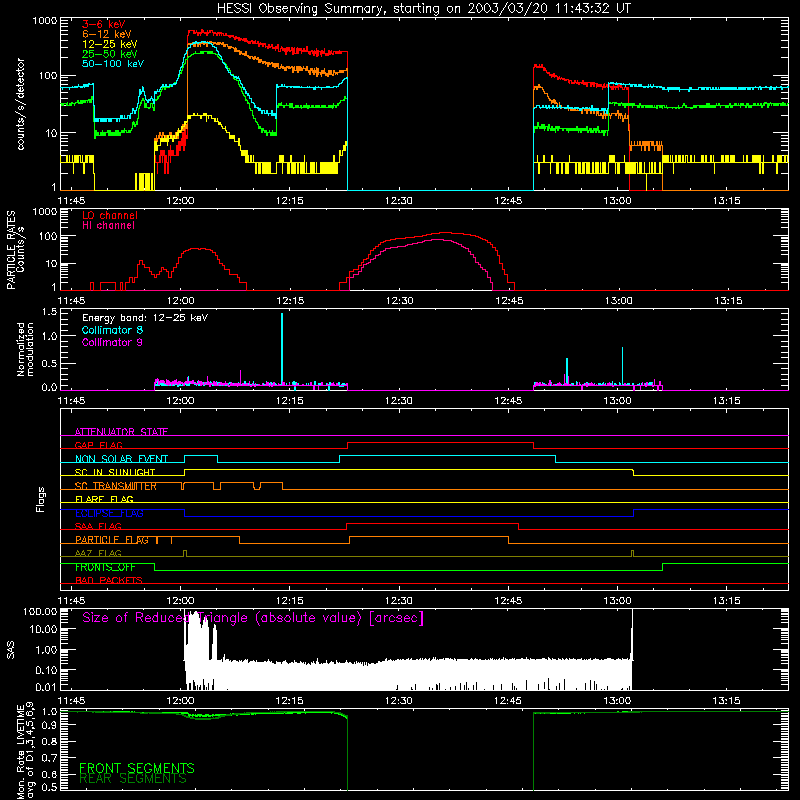Click the PARTICLE FLAG label
Screen dimensions: 800x800
point(112,539)
